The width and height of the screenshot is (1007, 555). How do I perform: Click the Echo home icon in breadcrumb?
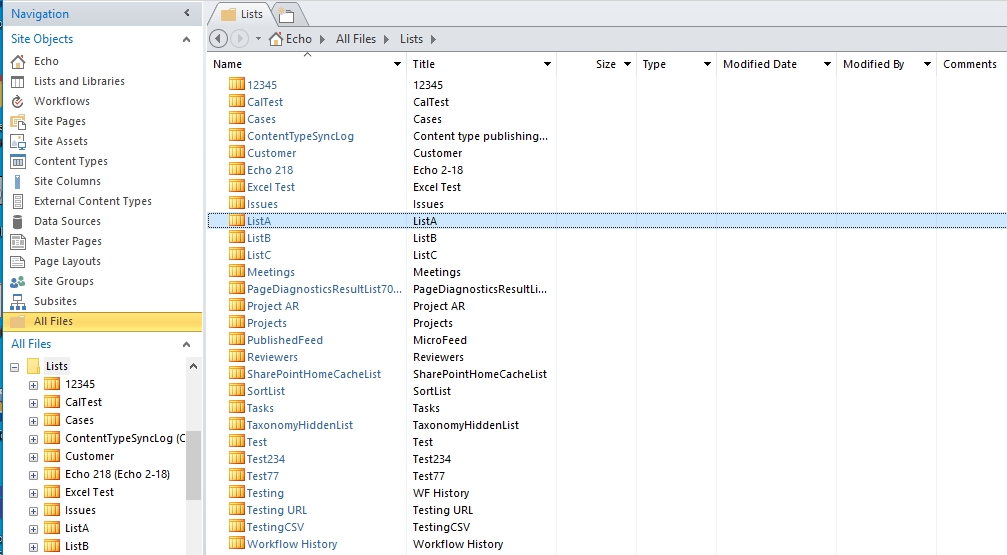click(276, 39)
